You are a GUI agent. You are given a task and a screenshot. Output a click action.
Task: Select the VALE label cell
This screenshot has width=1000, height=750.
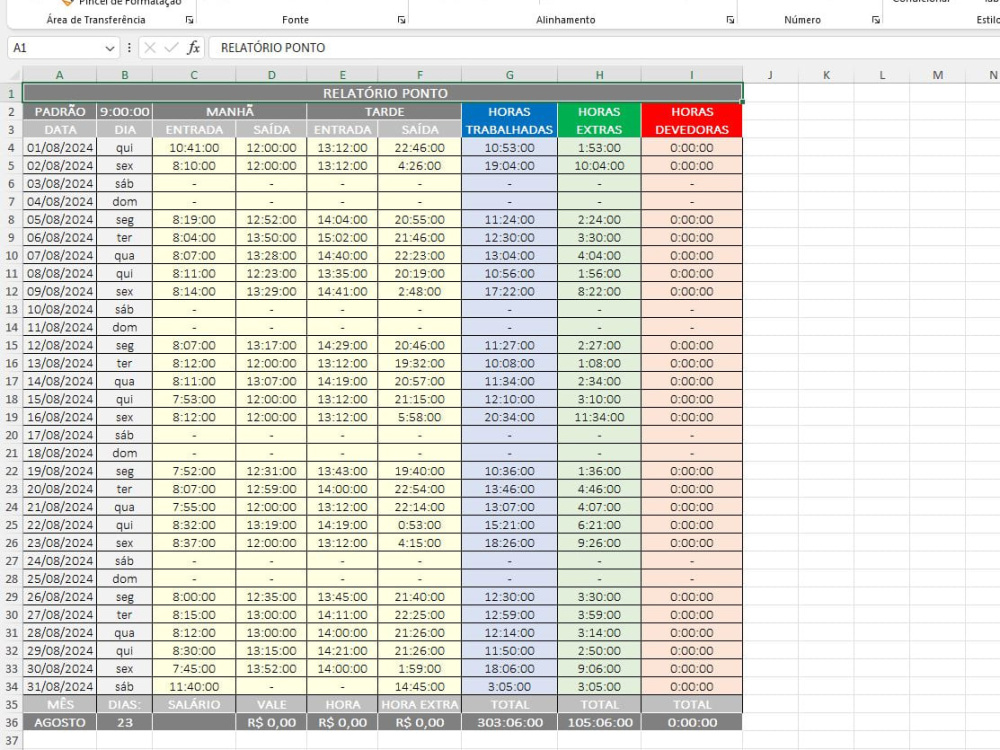271,705
